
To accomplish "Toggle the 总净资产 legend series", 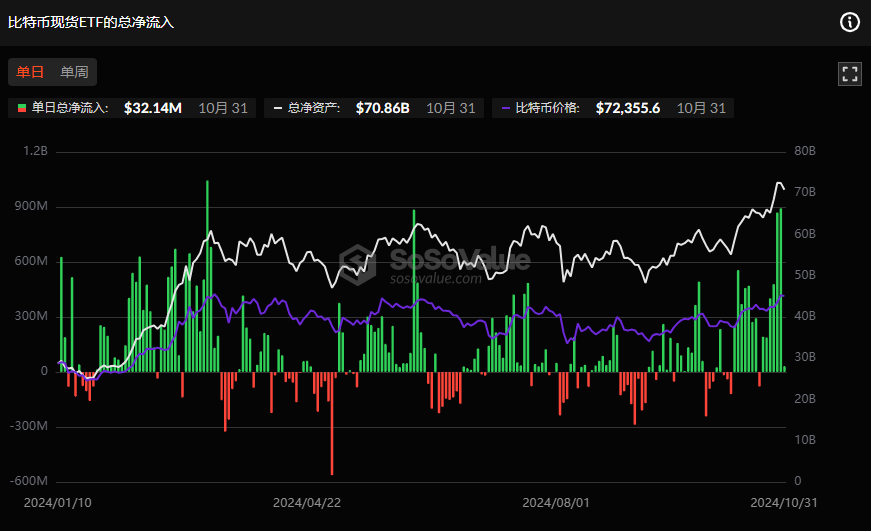I will [374, 108].
